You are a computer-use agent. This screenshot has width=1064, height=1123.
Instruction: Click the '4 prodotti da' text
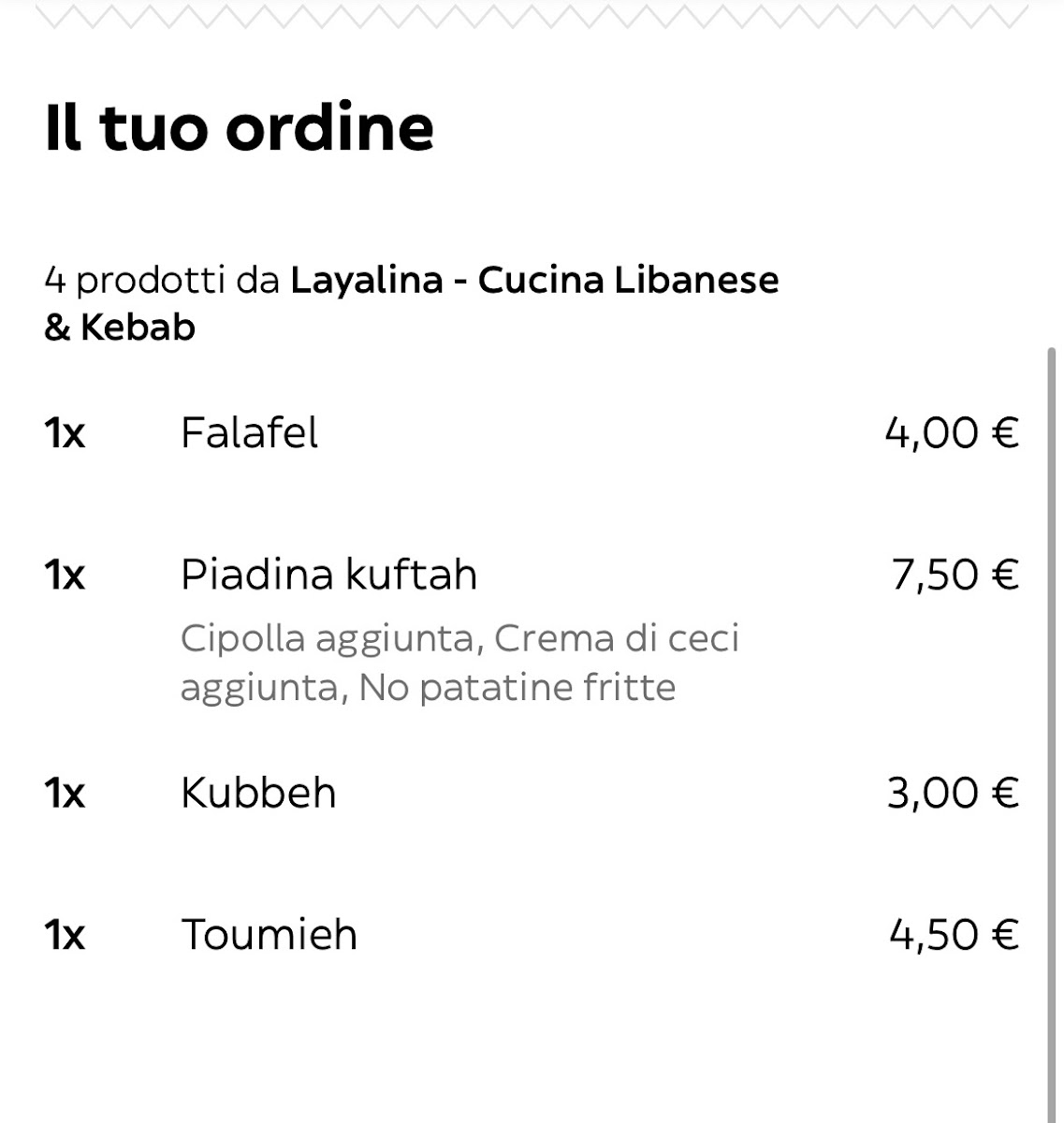click(163, 280)
